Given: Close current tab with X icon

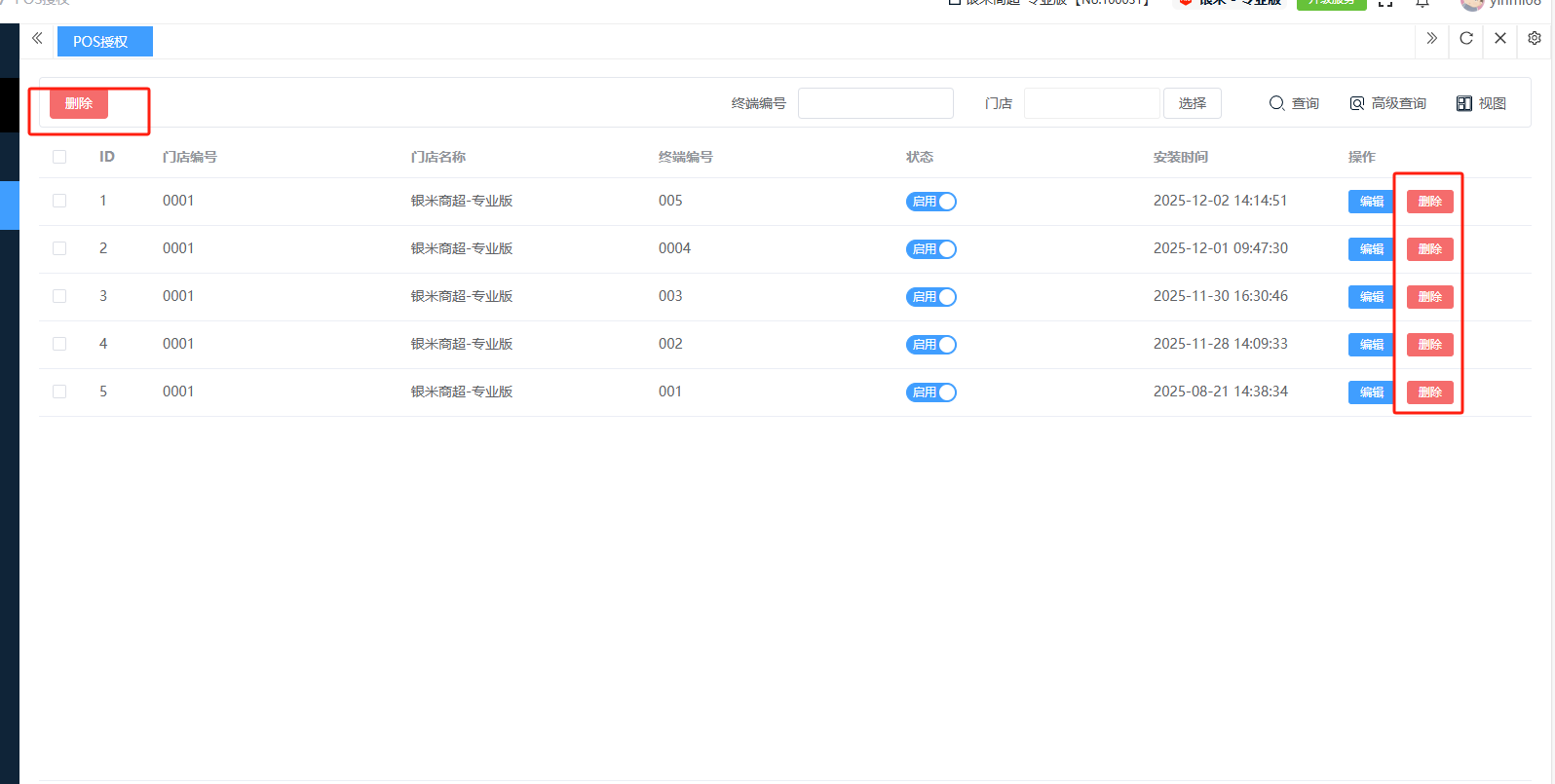Looking at the screenshot, I should point(1500,39).
